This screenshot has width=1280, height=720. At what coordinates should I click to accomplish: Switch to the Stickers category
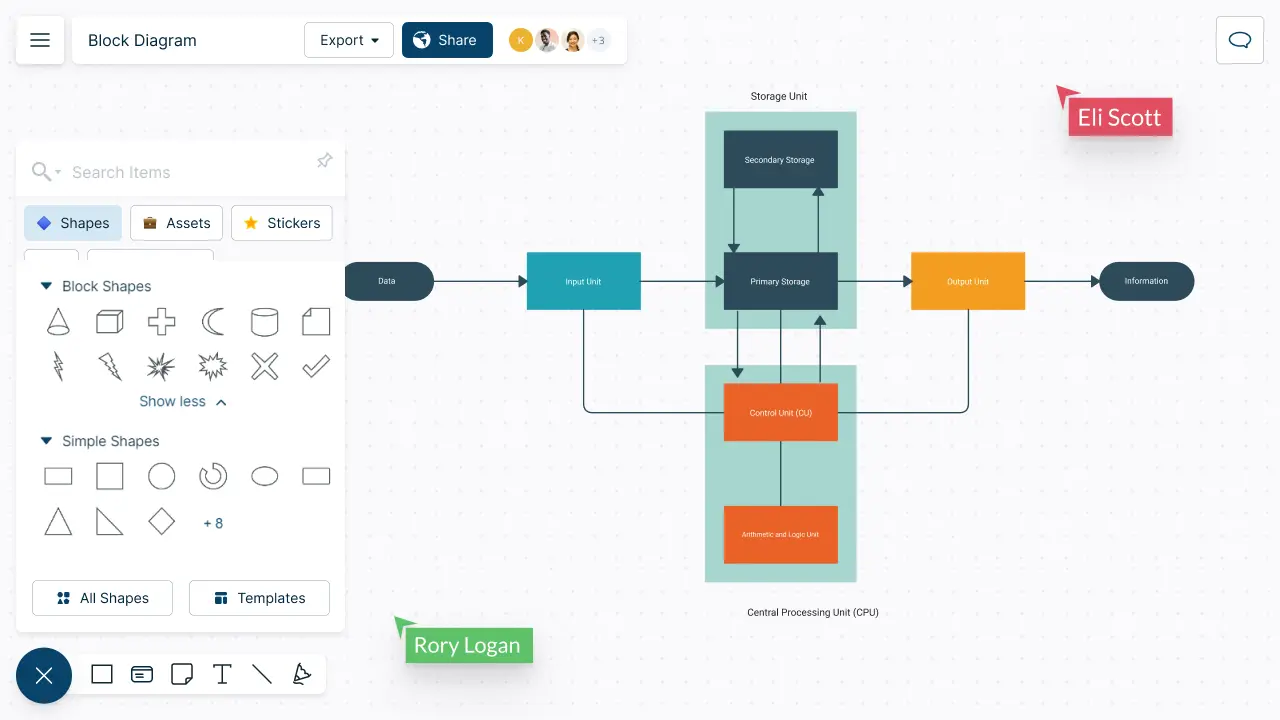(x=281, y=223)
